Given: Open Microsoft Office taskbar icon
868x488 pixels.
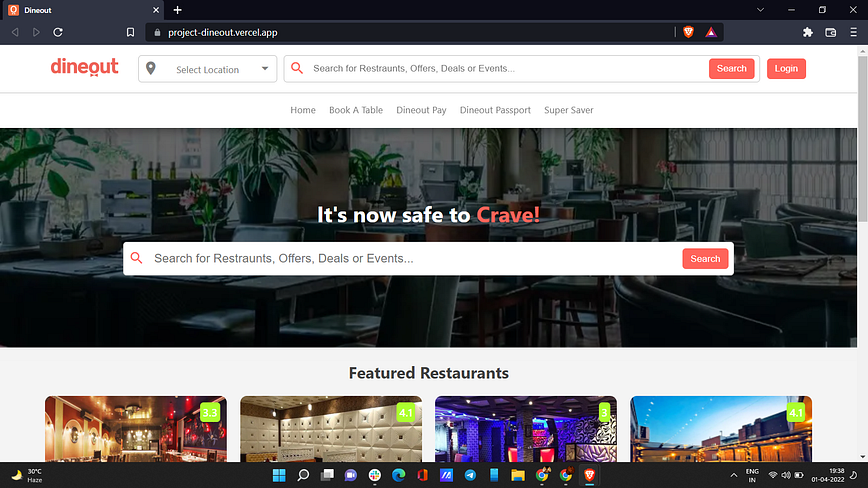Looking at the screenshot, I should click(422, 475).
